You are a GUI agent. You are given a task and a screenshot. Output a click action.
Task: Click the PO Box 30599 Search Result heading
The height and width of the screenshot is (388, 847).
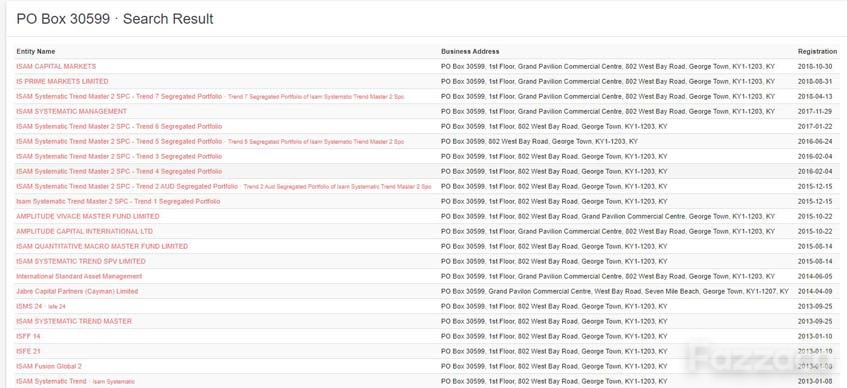point(115,19)
